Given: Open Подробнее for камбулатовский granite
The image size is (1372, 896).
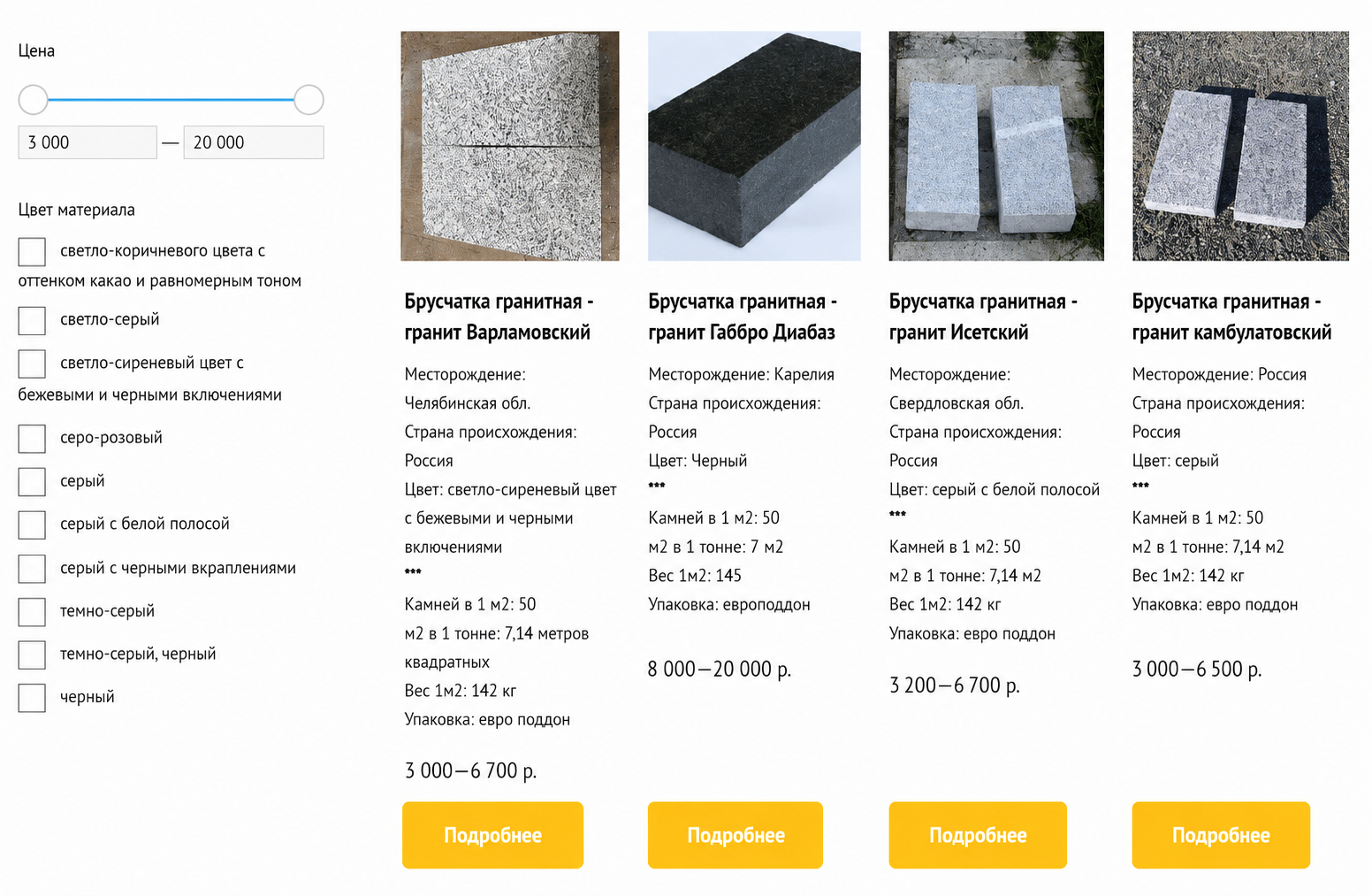Looking at the screenshot, I should (1221, 835).
